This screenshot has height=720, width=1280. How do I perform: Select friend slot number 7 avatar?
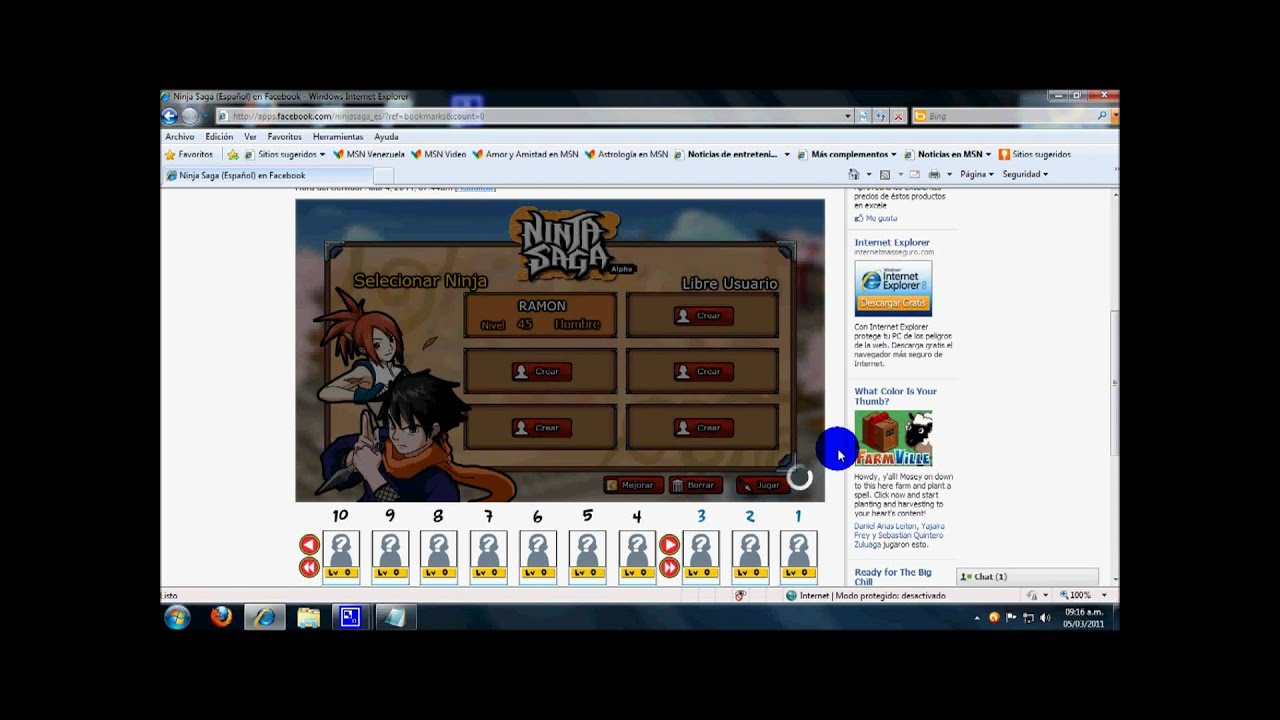click(488, 555)
